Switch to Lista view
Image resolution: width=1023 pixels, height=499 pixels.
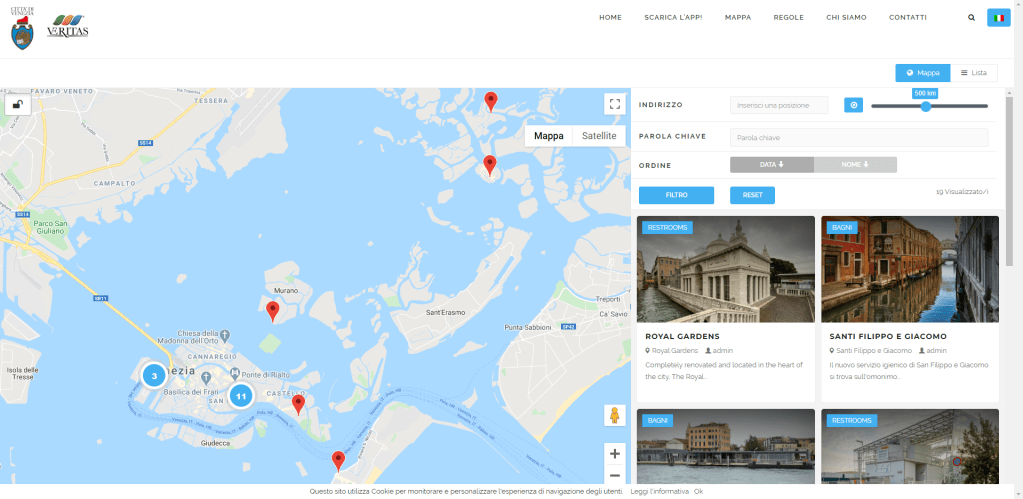[973, 72]
